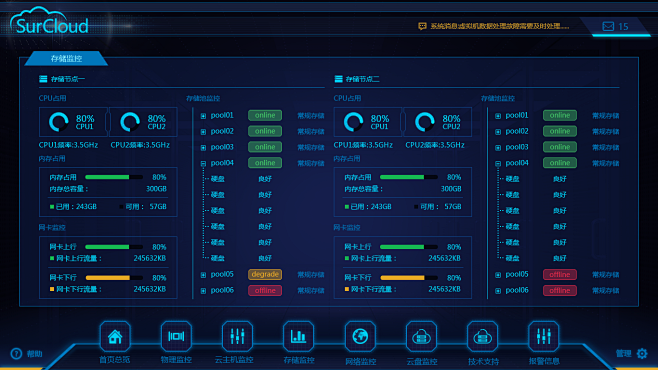Open the system message notification text

[x=499, y=26]
